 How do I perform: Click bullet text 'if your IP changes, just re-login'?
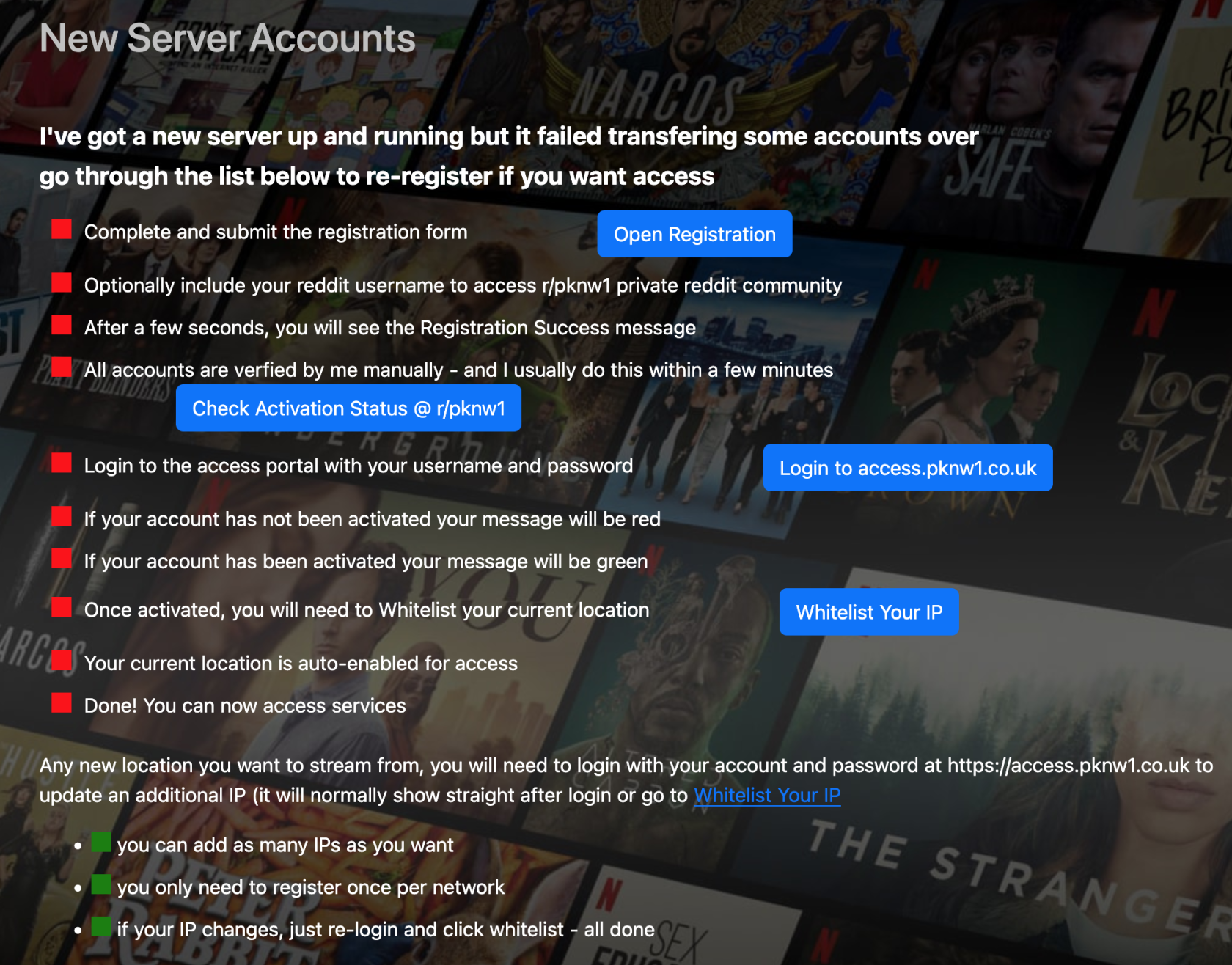point(386,930)
